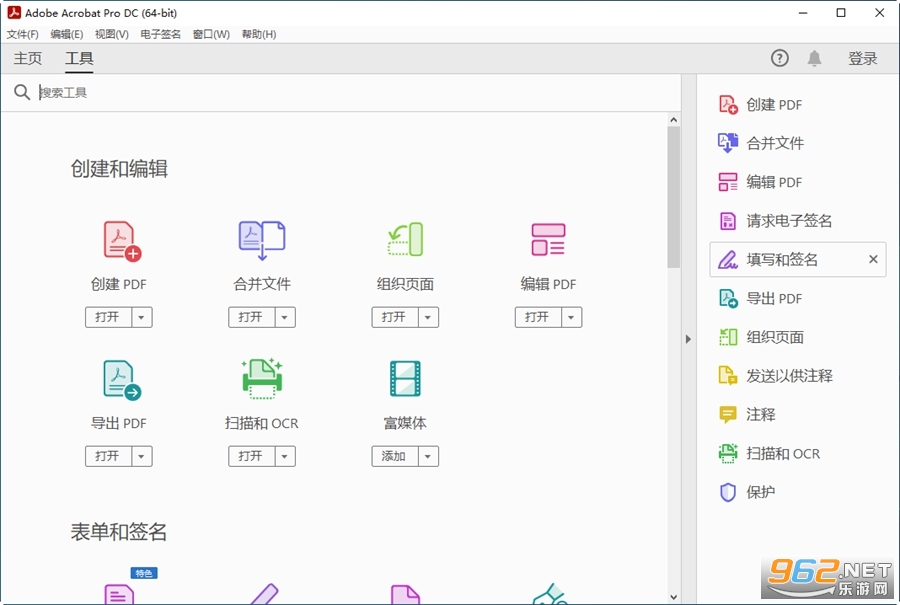Click the 创建 PDF icon in the main grid
Viewport: 900px width, 605px height.
point(122,241)
